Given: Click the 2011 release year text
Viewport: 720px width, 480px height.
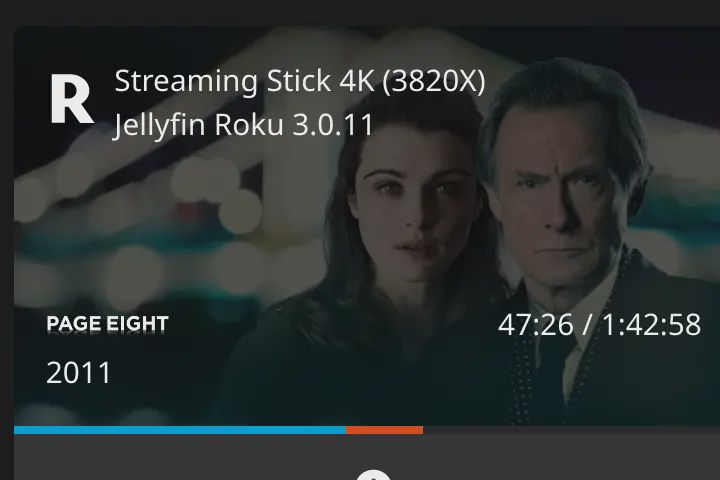Looking at the screenshot, I should tap(79, 373).
